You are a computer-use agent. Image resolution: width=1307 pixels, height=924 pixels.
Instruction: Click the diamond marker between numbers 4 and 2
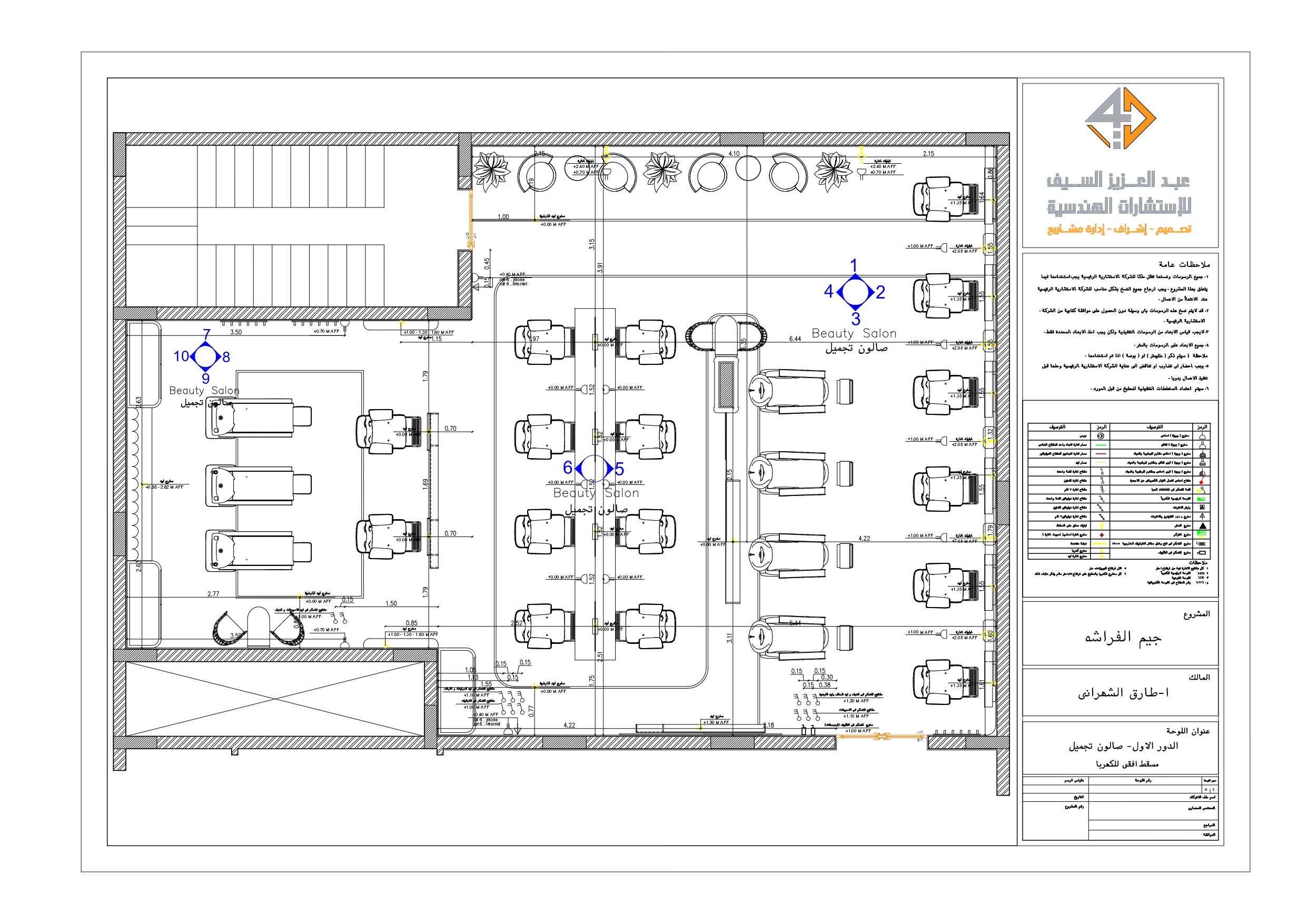855,292
